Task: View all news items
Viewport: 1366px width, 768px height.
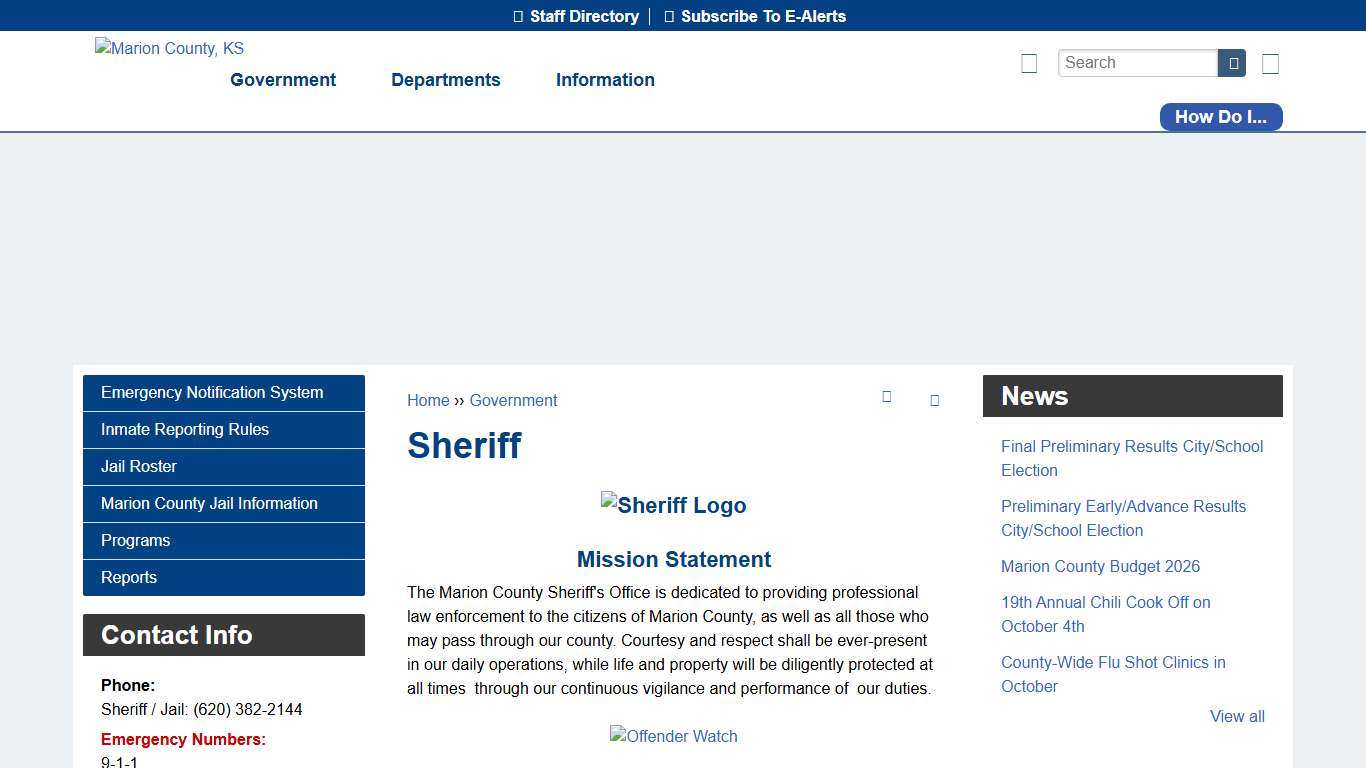Action: (1237, 716)
